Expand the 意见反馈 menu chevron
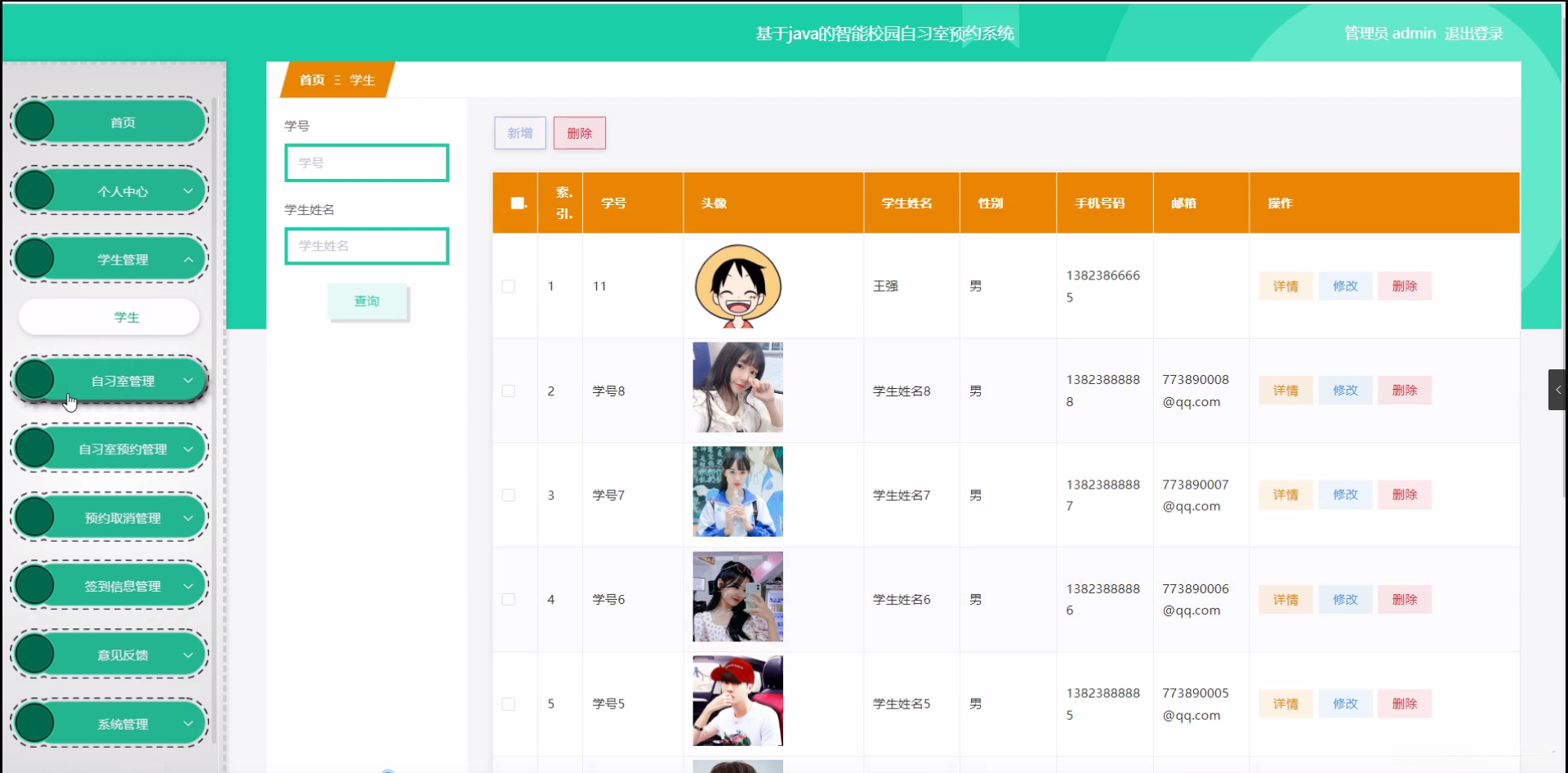This screenshot has width=1568, height=773. (188, 655)
